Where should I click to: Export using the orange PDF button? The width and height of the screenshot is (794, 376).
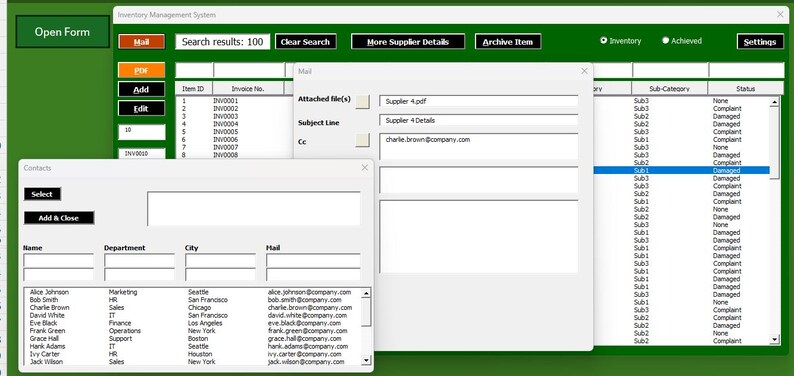click(x=141, y=71)
